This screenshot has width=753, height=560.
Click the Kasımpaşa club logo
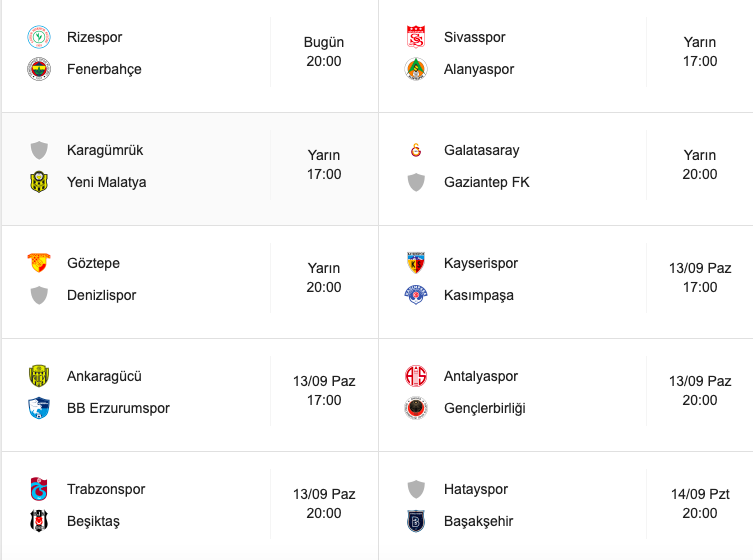point(416,295)
